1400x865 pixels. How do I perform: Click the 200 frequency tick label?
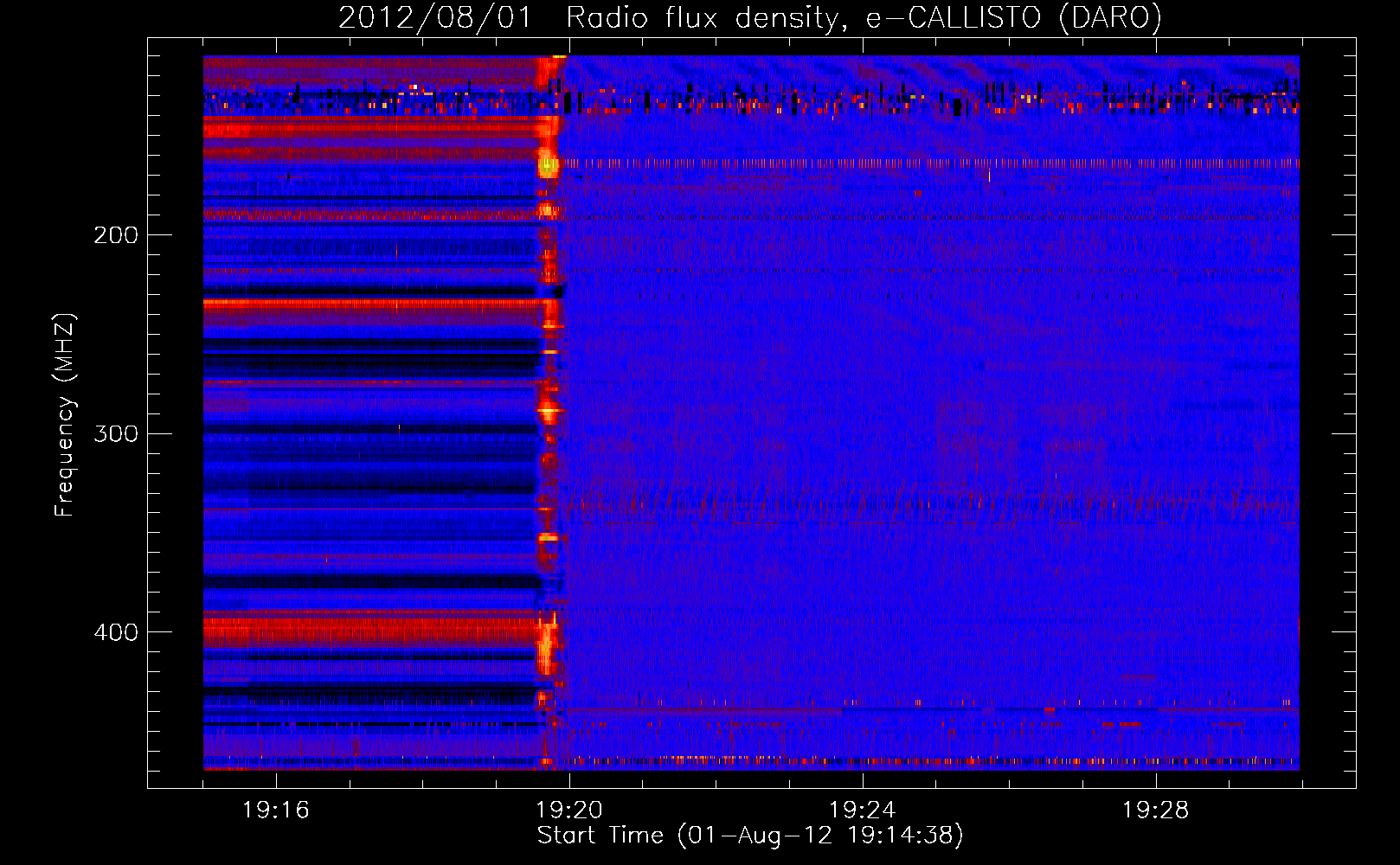(x=116, y=235)
